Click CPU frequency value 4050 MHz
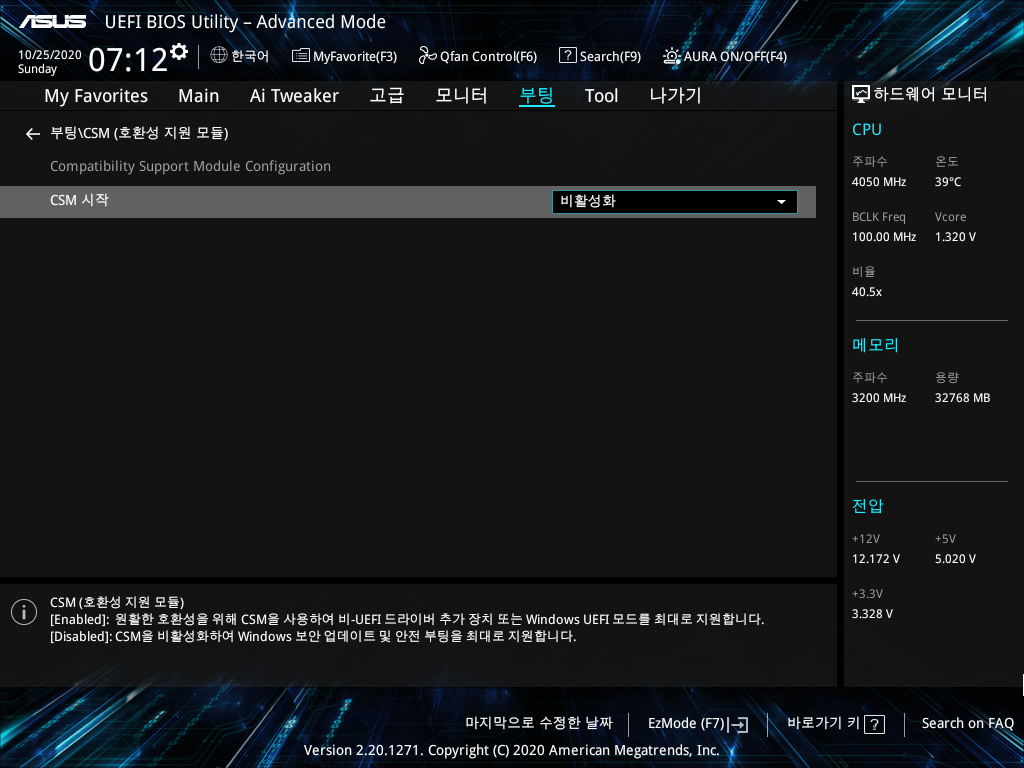 tap(878, 182)
